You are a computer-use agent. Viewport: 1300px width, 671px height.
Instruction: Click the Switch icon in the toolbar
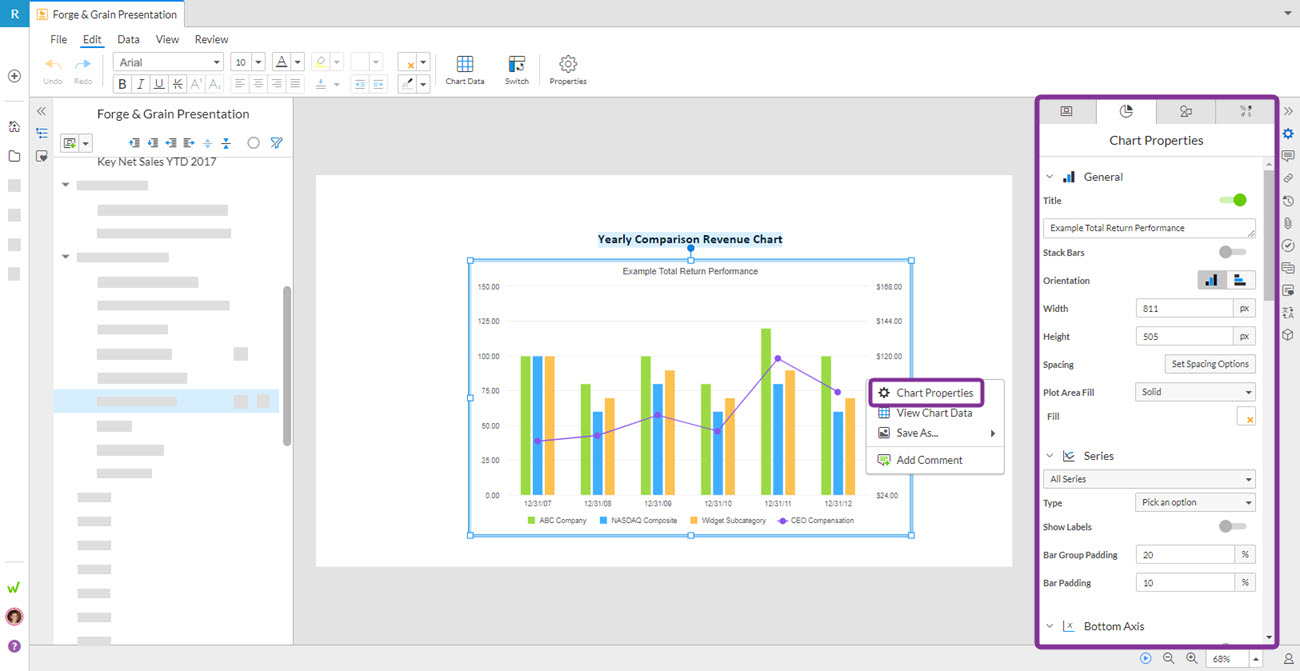[x=516, y=68]
